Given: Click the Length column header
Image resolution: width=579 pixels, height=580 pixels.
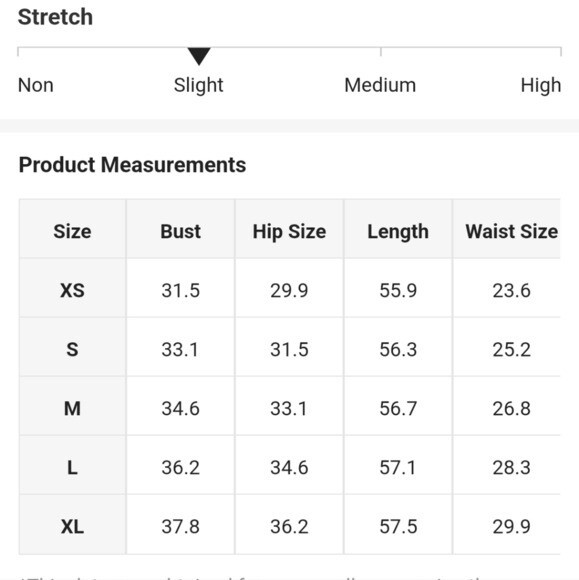Looking at the screenshot, I should 398,232.
